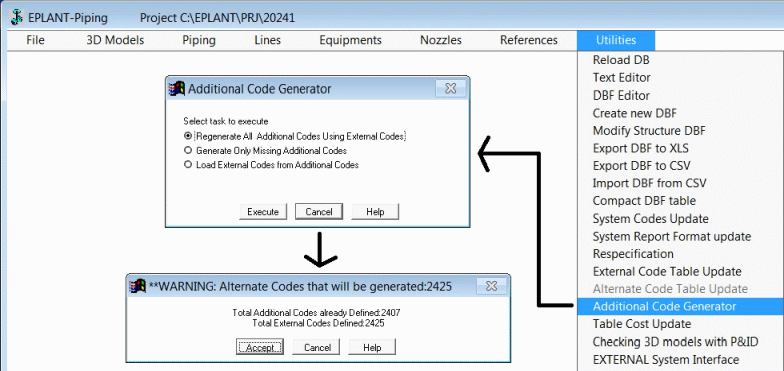
Task: Open the Equipments menu
Action: (x=350, y=40)
